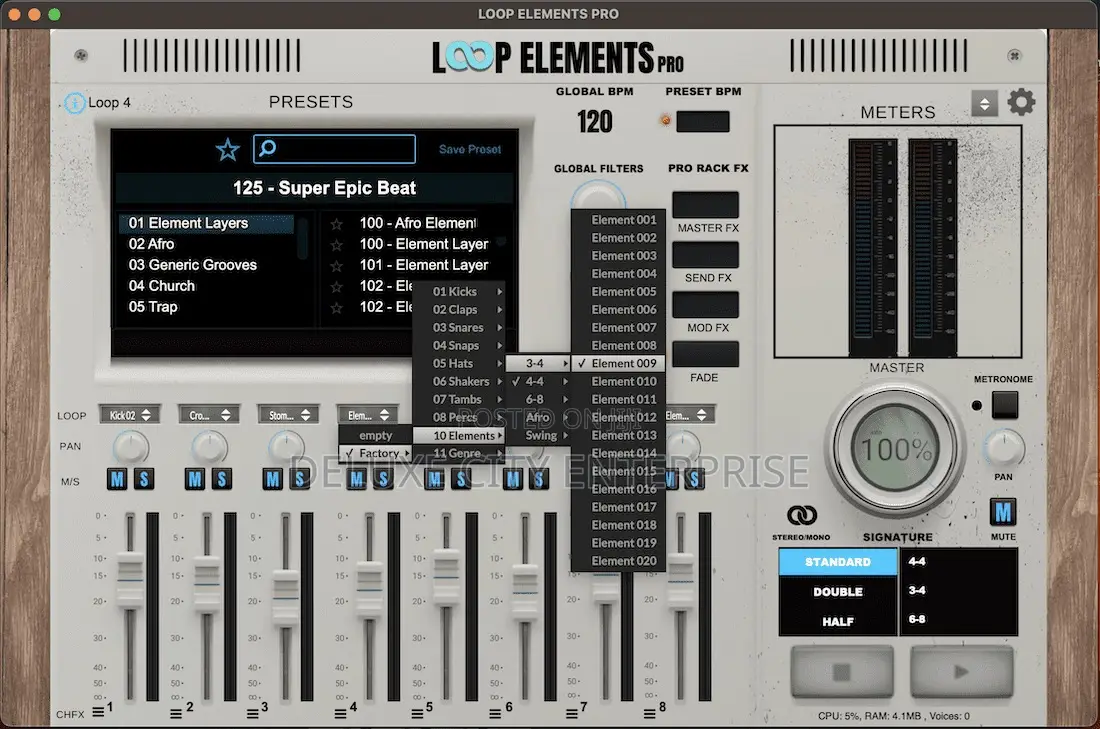Viewport: 1100px width, 729px height.
Task: Click the magnifier search icon
Action: (x=267, y=148)
